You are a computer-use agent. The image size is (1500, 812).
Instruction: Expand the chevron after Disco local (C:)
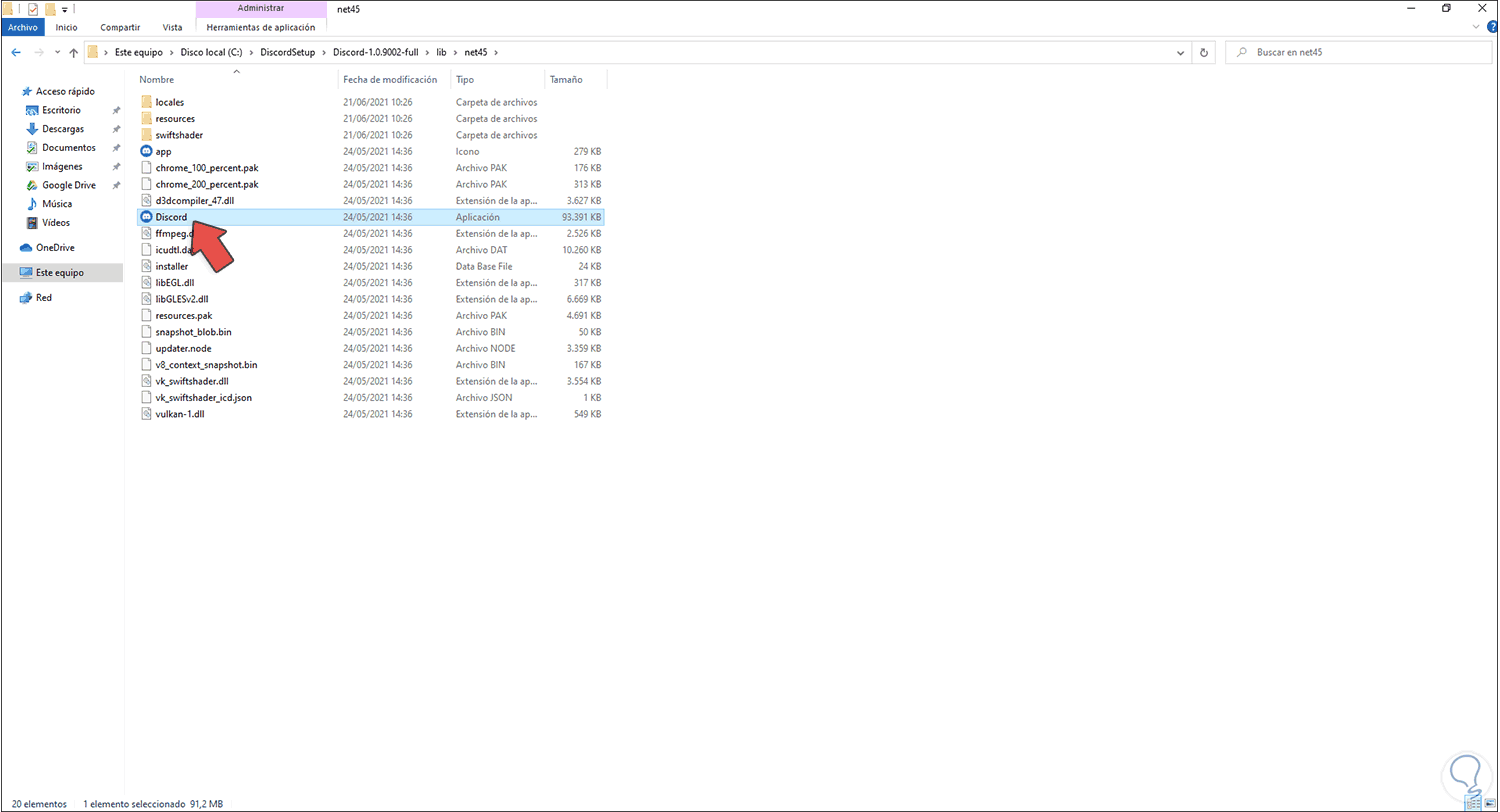[253, 52]
